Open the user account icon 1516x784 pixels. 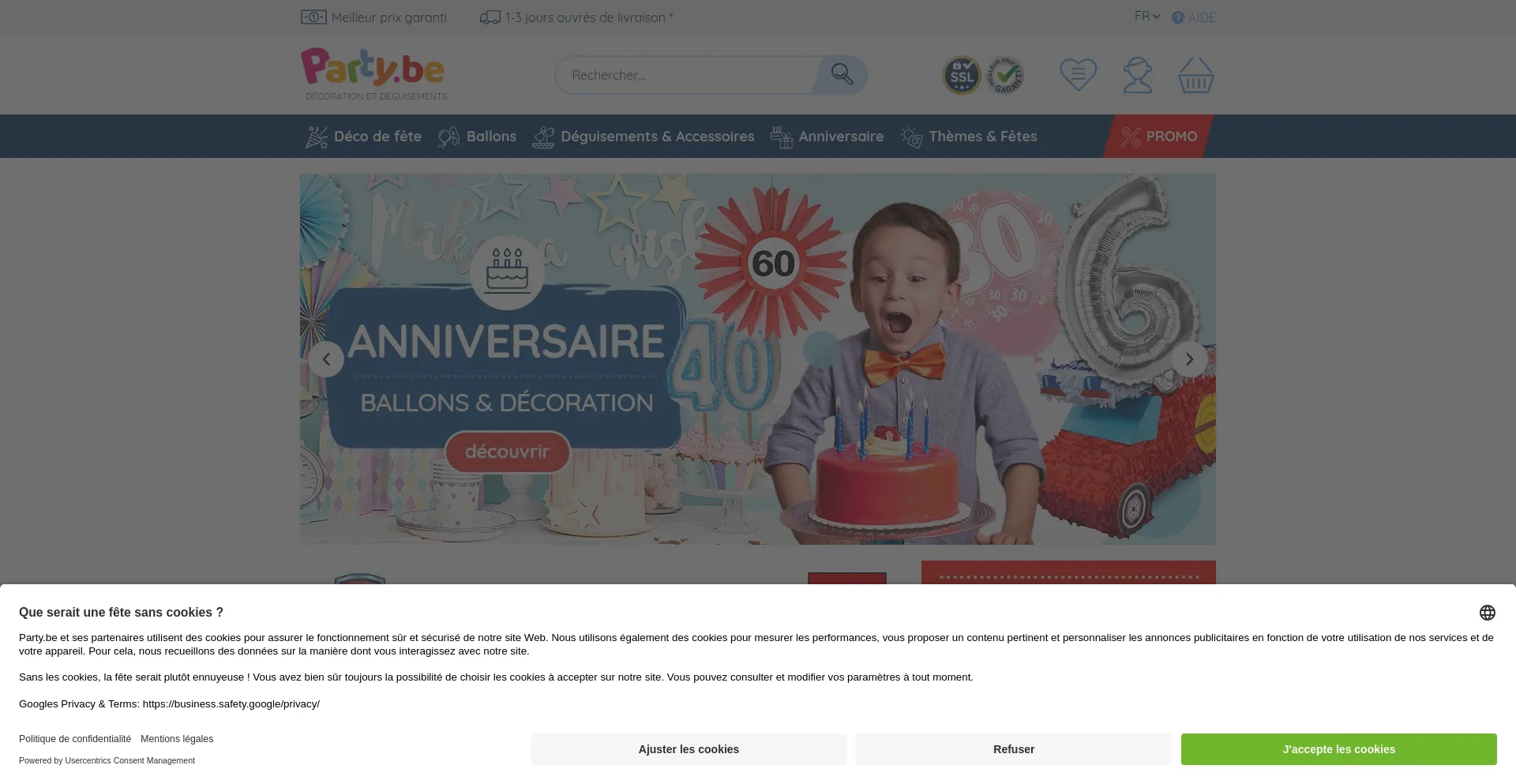click(1137, 76)
